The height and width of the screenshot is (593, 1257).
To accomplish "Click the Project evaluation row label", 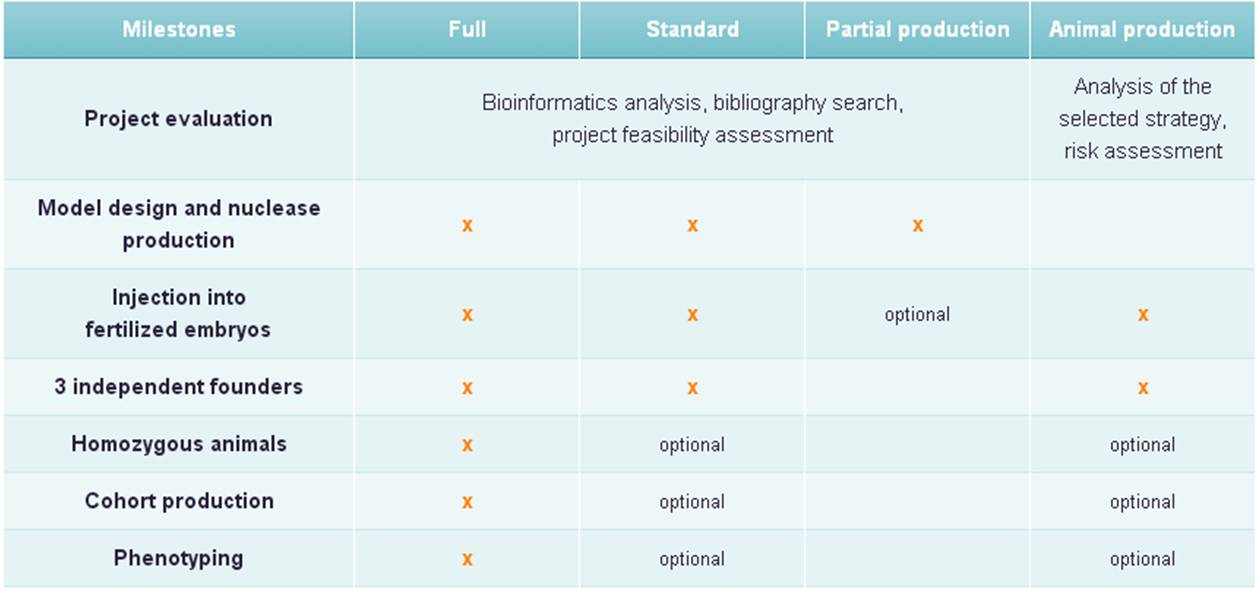I will point(179,119).
